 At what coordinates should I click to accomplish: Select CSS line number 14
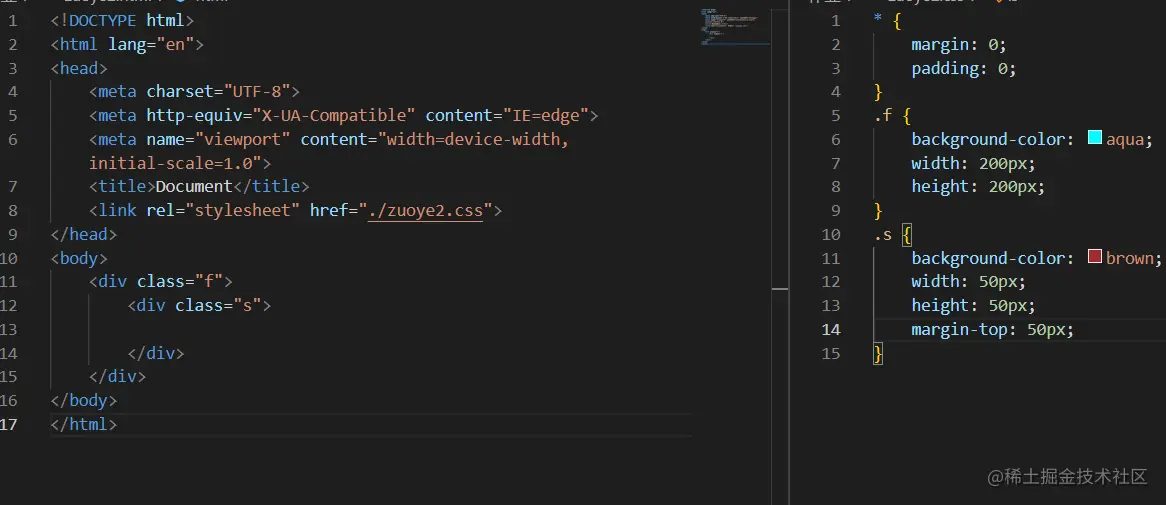tap(831, 329)
